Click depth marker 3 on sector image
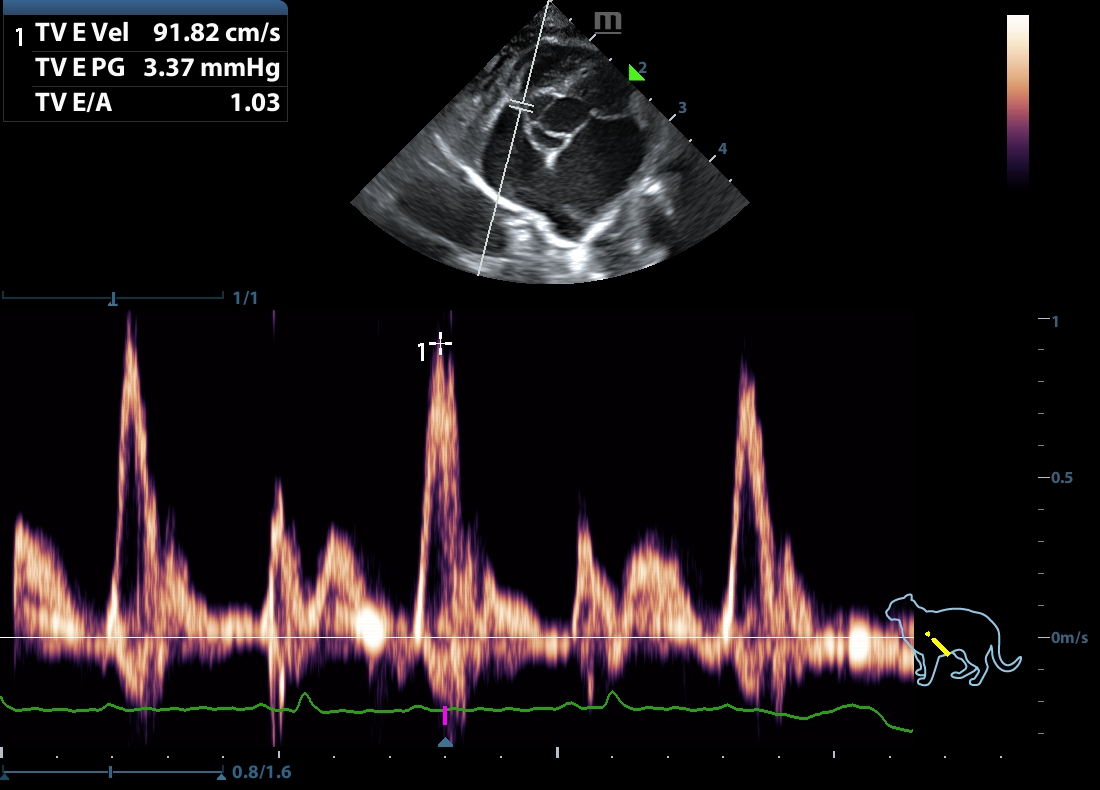Image resolution: width=1100 pixels, height=790 pixels. click(x=682, y=107)
